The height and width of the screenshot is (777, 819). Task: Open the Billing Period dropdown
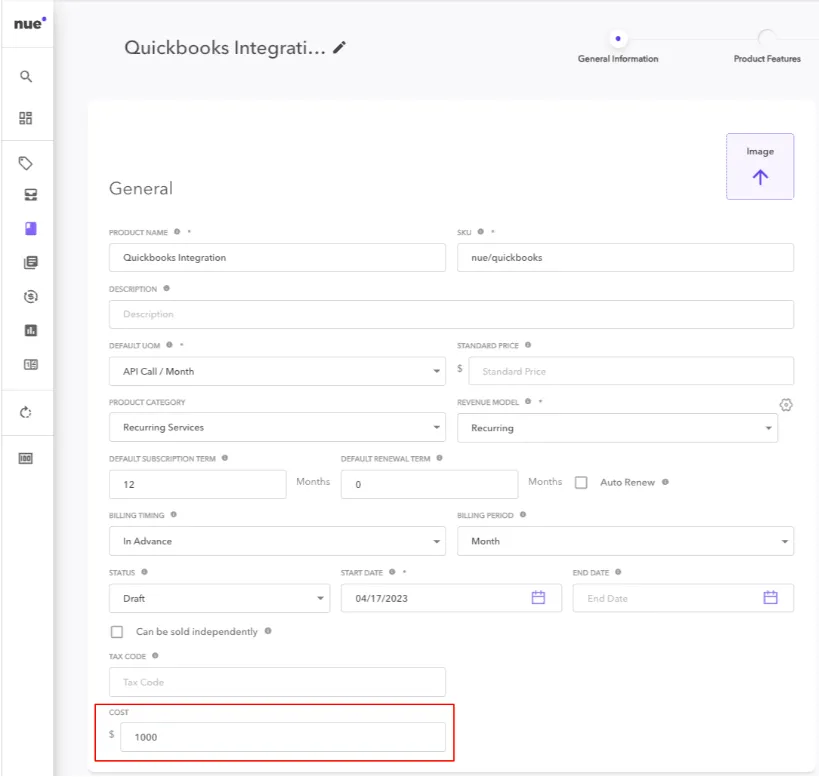[625, 541]
